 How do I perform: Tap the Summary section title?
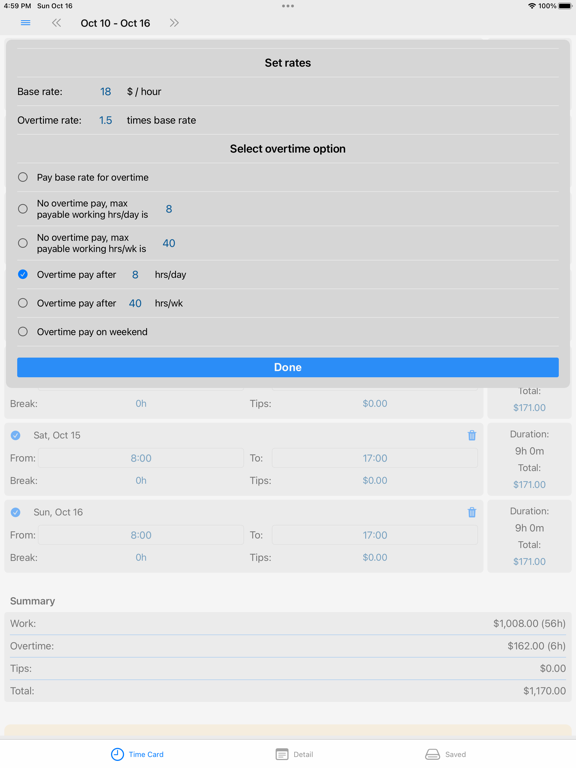(32, 601)
